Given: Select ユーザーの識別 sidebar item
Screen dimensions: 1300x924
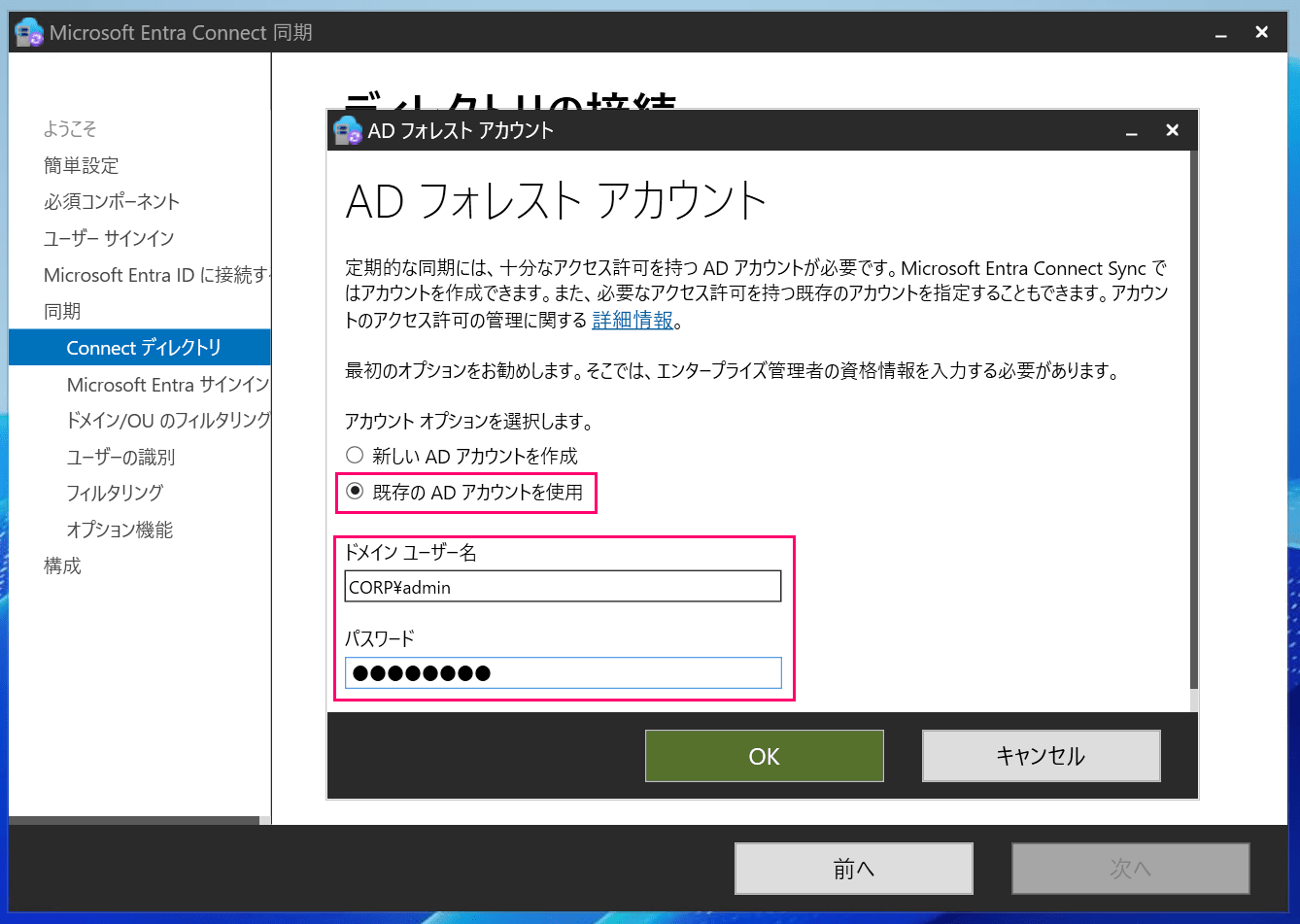Looking at the screenshot, I should click(120, 457).
